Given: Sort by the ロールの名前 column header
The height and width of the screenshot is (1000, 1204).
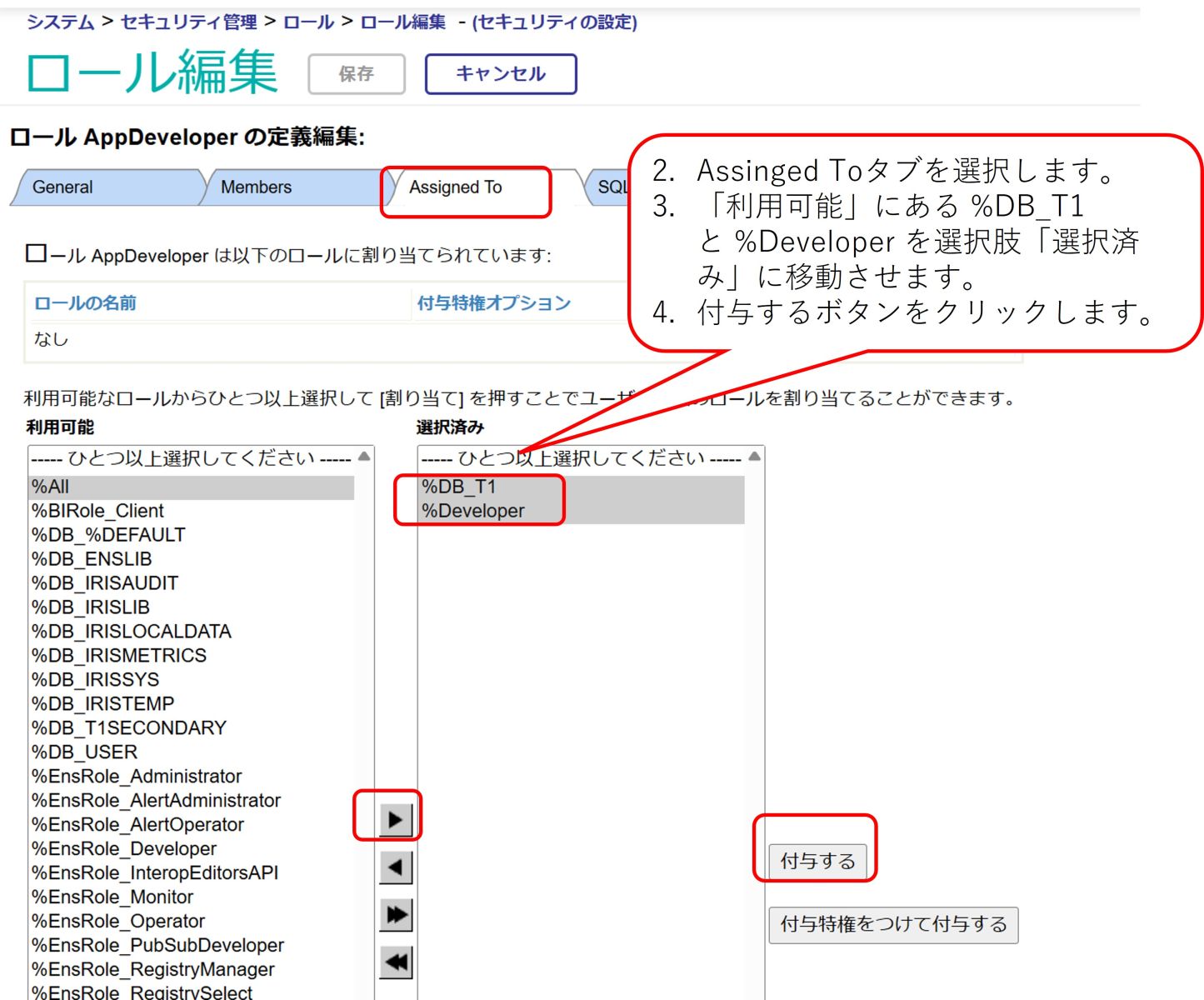Looking at the screenshot, I should (85, 303).
